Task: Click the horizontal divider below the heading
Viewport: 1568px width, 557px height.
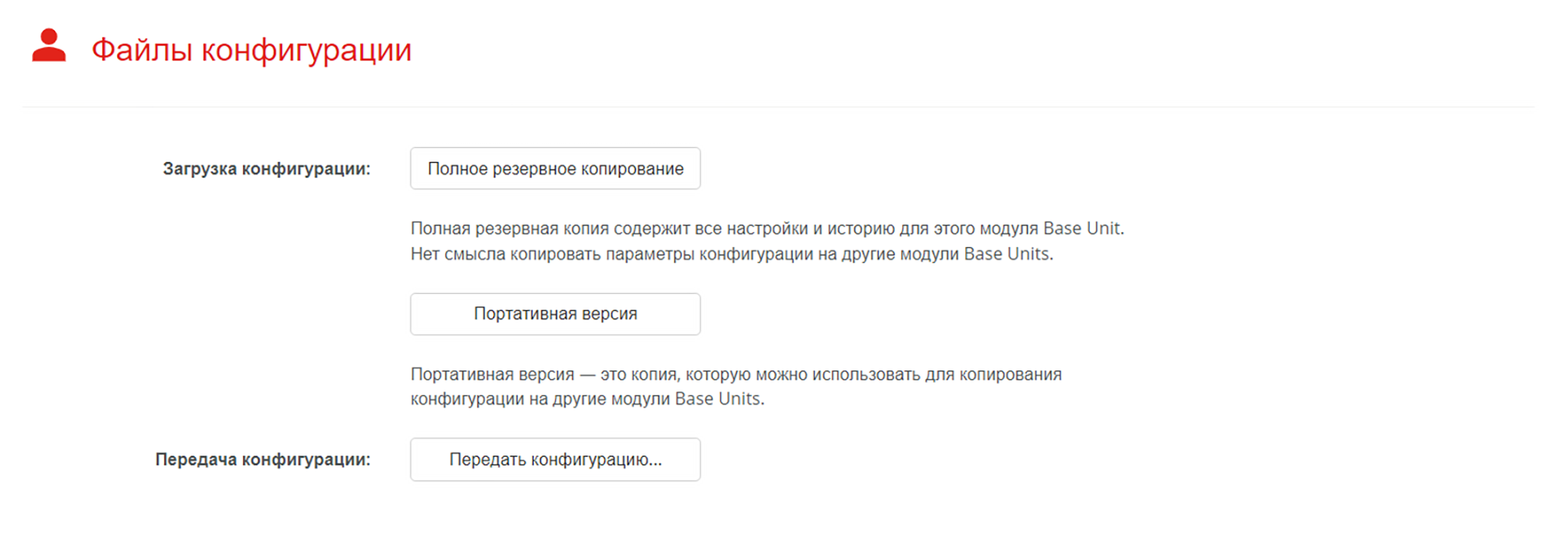Action: pyautogui.click(x=779, y=107)
